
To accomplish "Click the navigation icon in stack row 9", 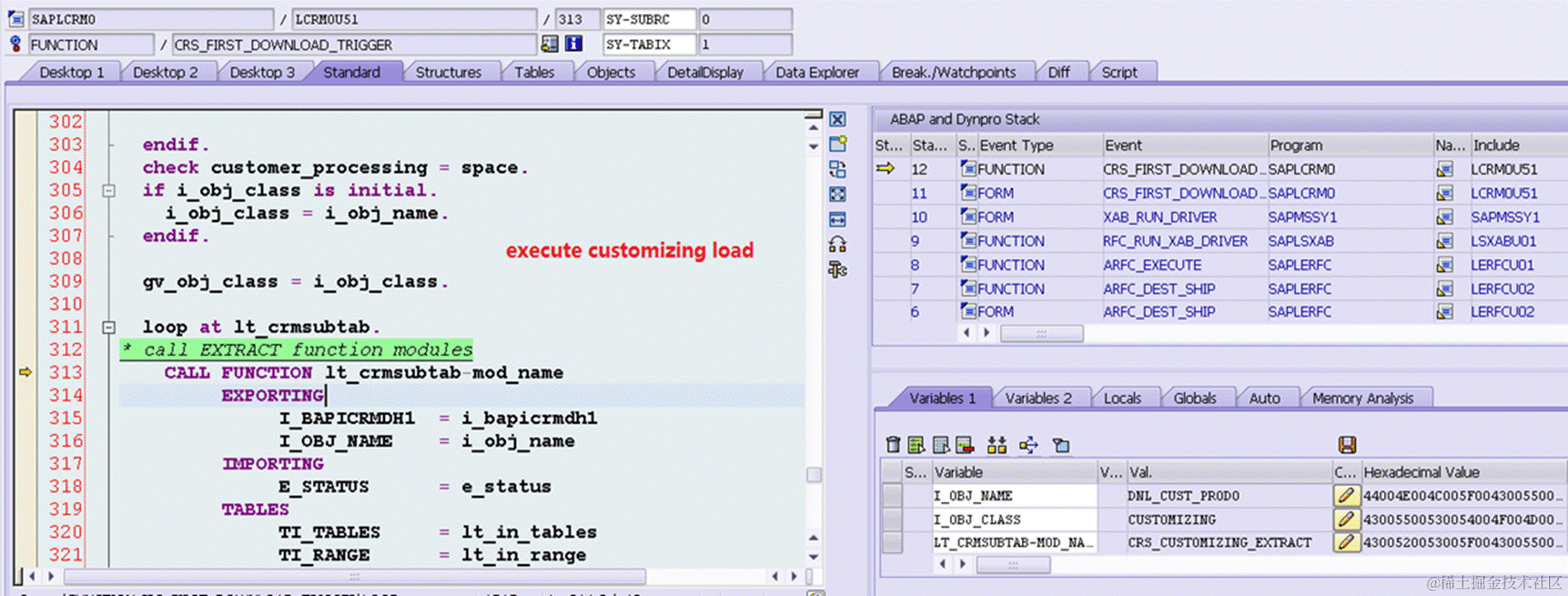I will [x=1445, y=241].
